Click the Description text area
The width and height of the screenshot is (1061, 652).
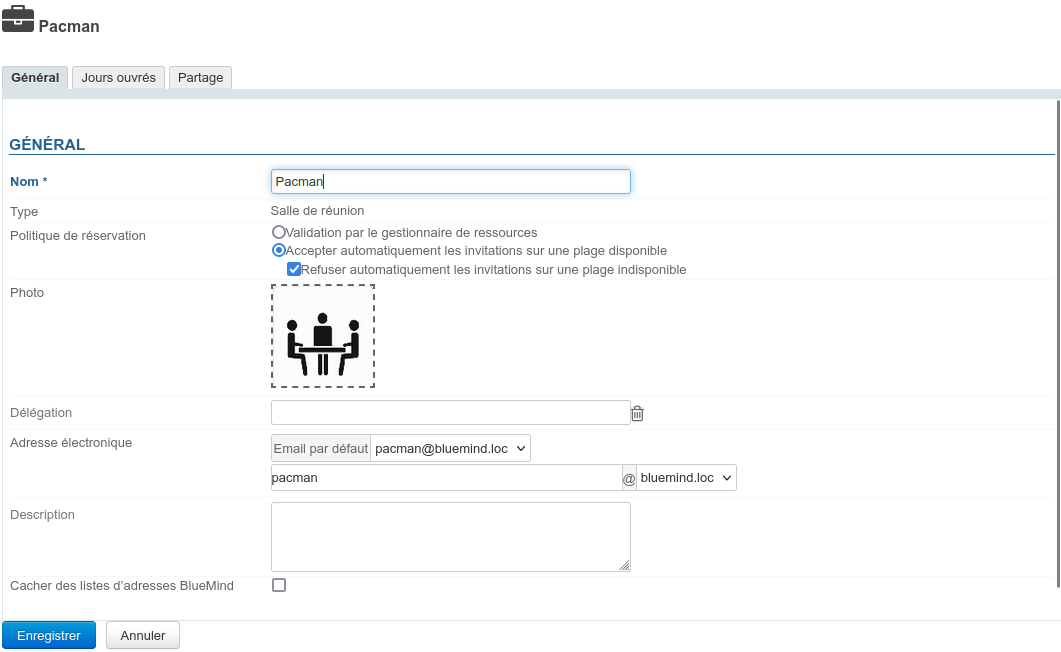450,536
